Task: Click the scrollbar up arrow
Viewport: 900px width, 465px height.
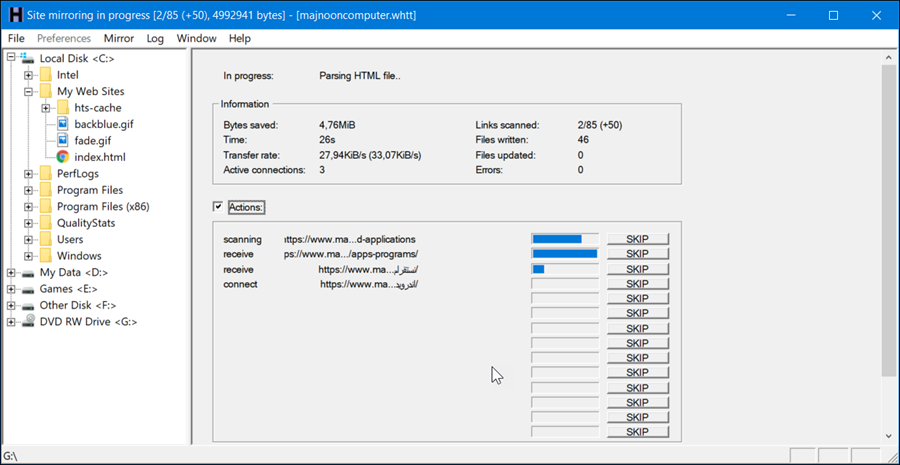Action: pos(889,57)
